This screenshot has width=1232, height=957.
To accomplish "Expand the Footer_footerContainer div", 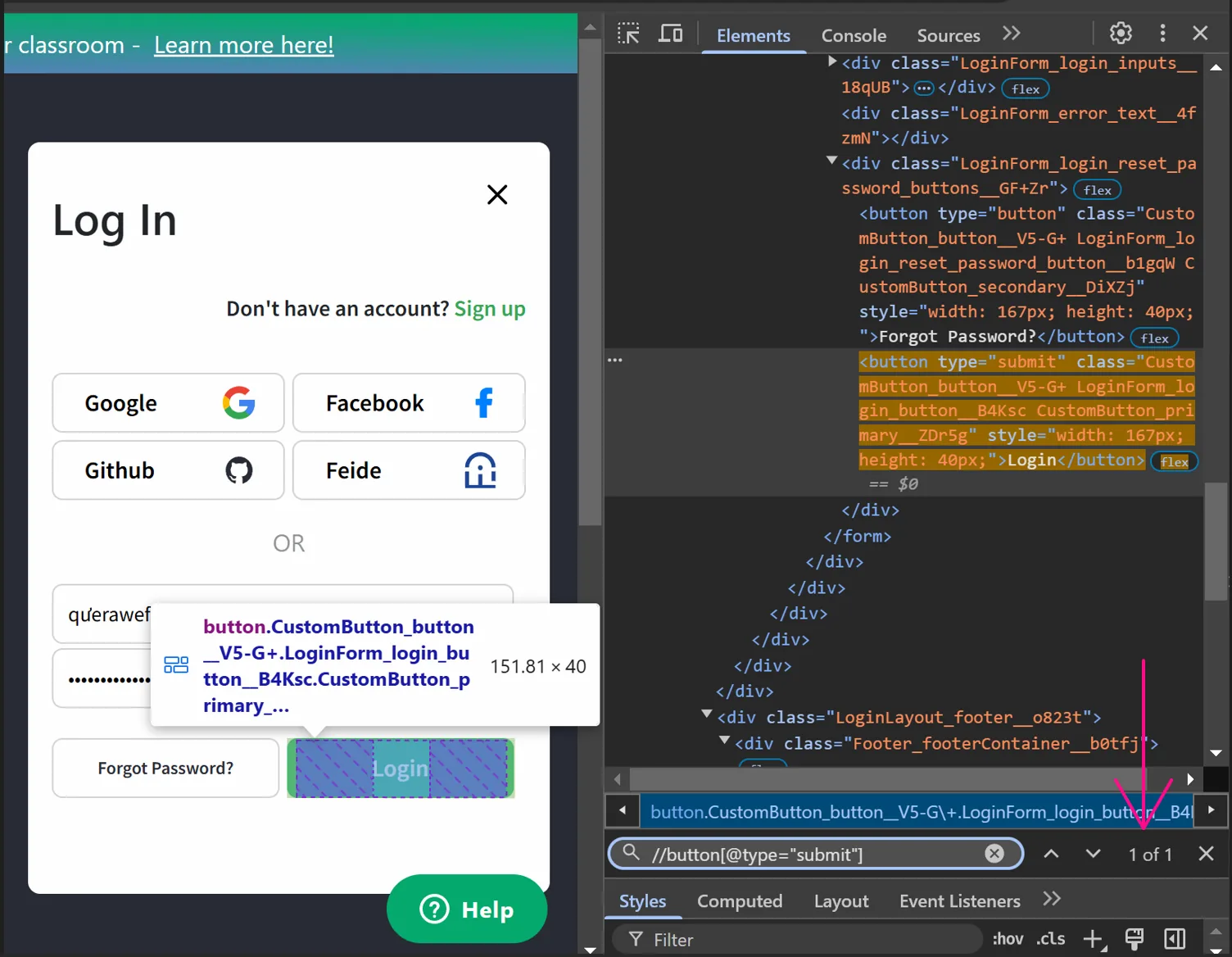I will coord(724,742).
